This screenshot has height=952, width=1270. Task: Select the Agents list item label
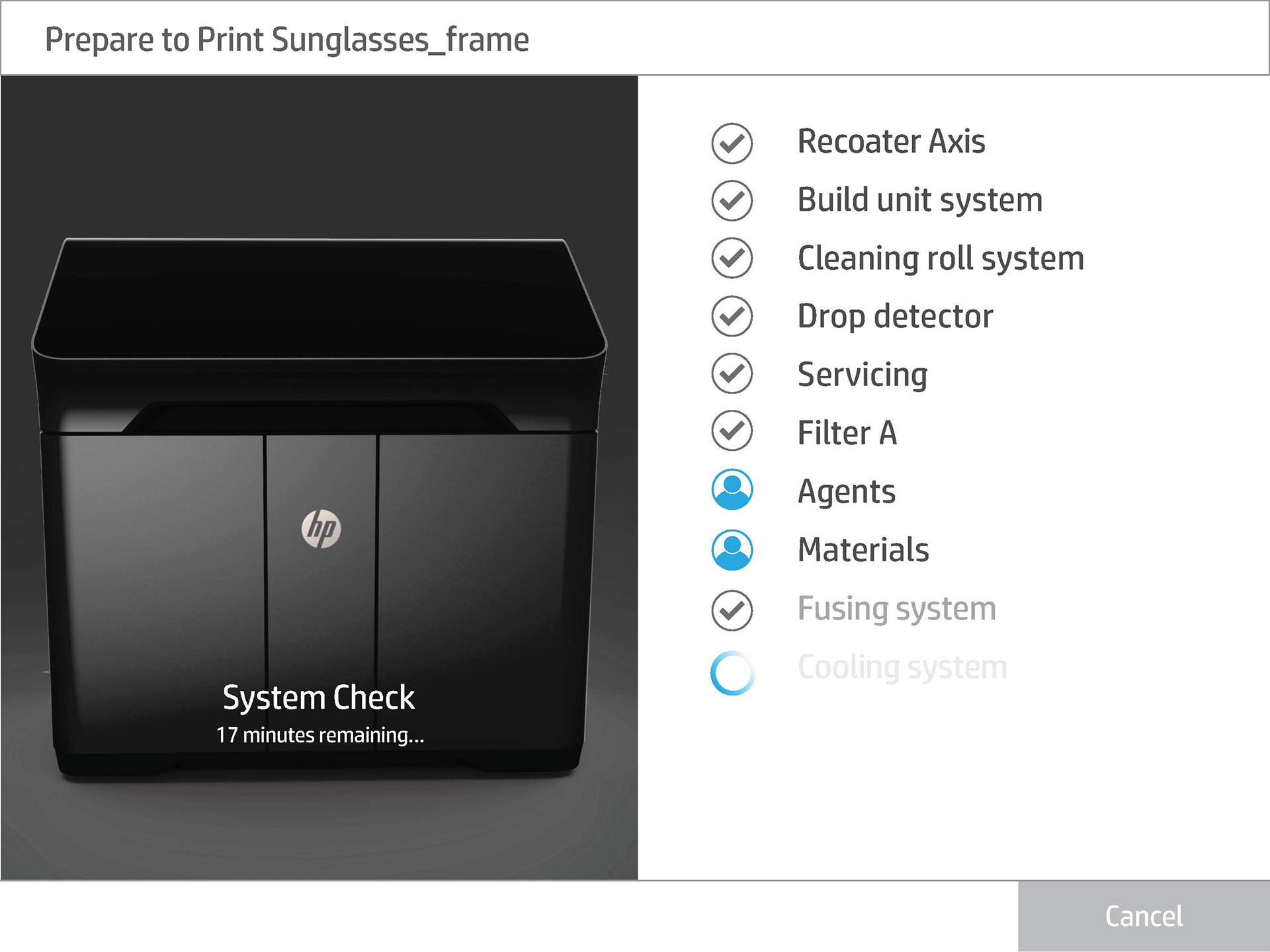click(x=846, y=492)
